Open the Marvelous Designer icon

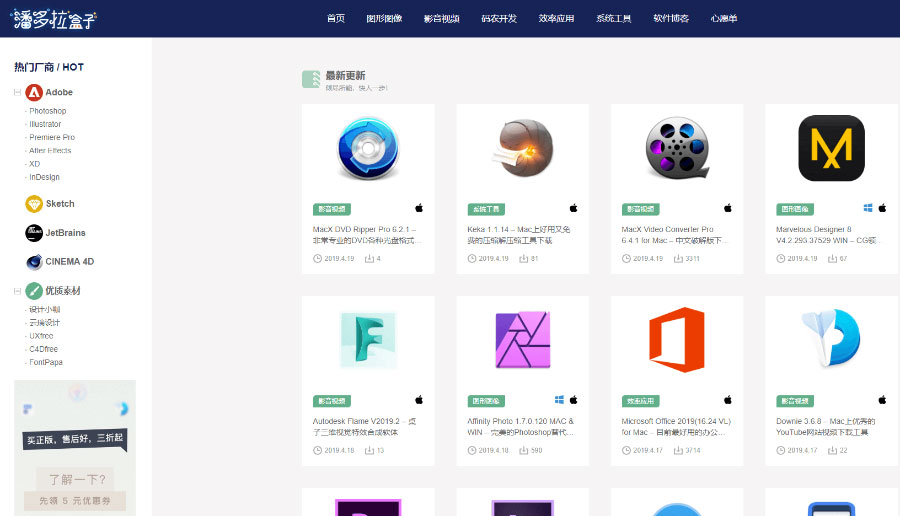coord(830,149)
